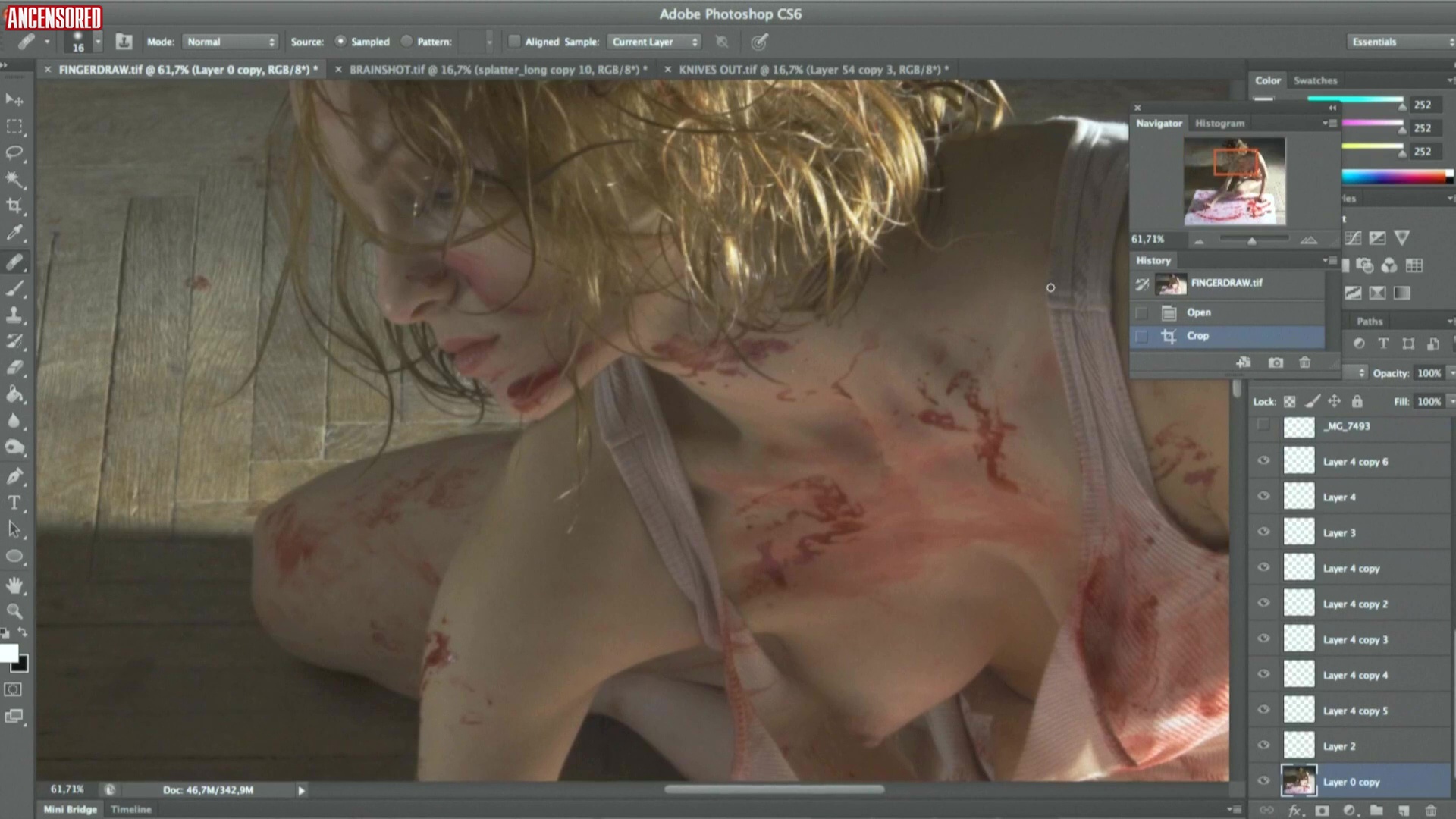The image size is (1456, 819).
Task: Select the Crop tool in toolbar
Action: [14, 206]
